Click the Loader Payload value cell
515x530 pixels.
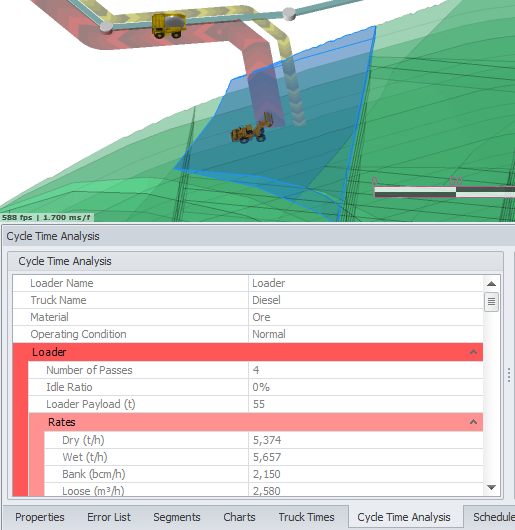tap(366, 404)
